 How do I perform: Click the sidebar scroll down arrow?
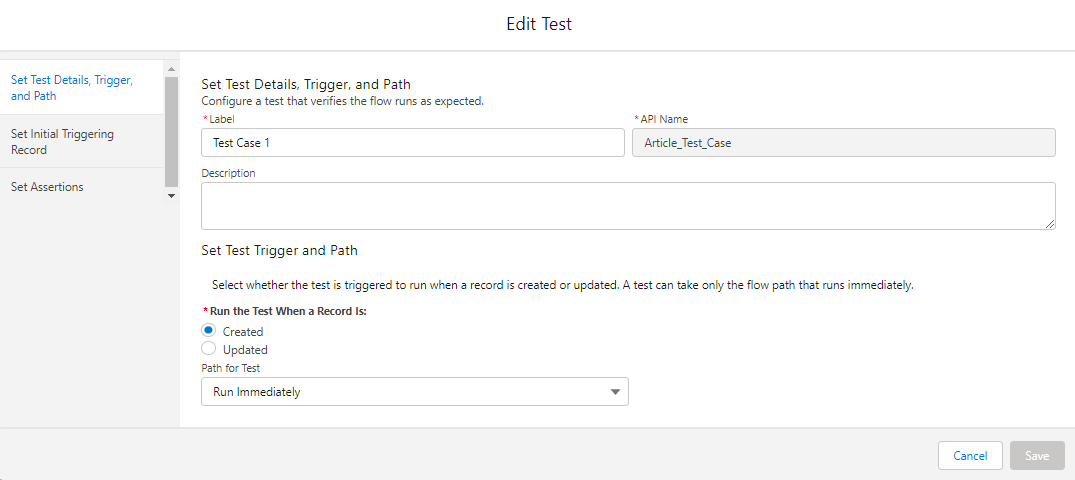coord(171,195)
